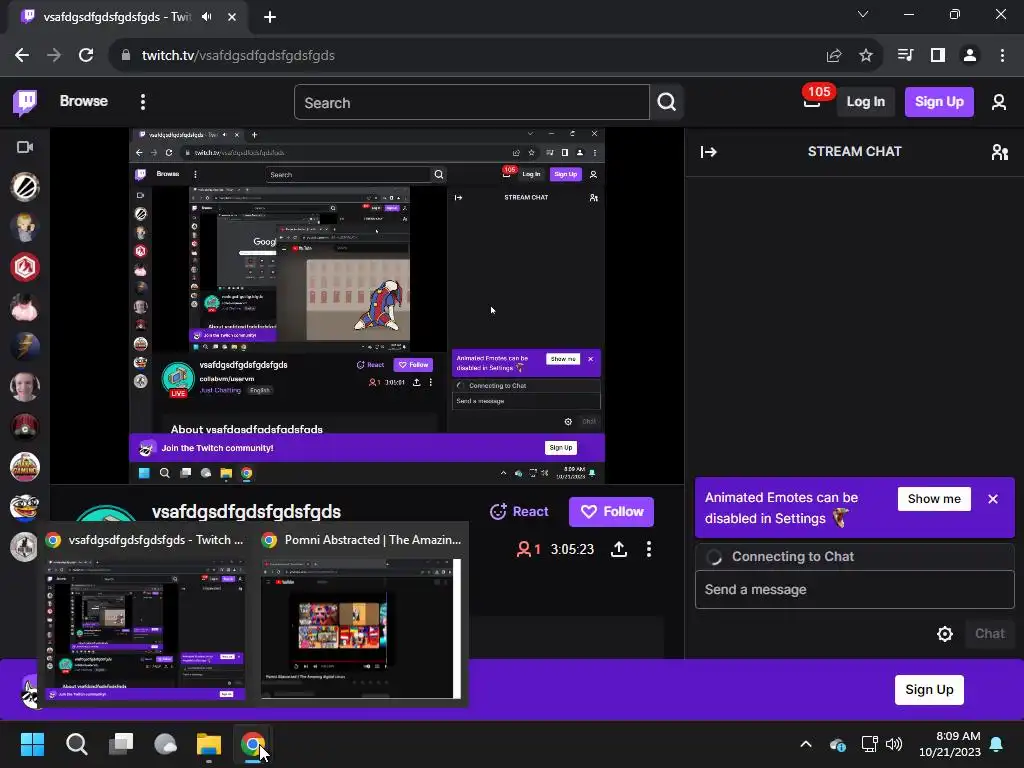The image size is (1024, 768).
Task: Click the Log In button
Action: 865,102
